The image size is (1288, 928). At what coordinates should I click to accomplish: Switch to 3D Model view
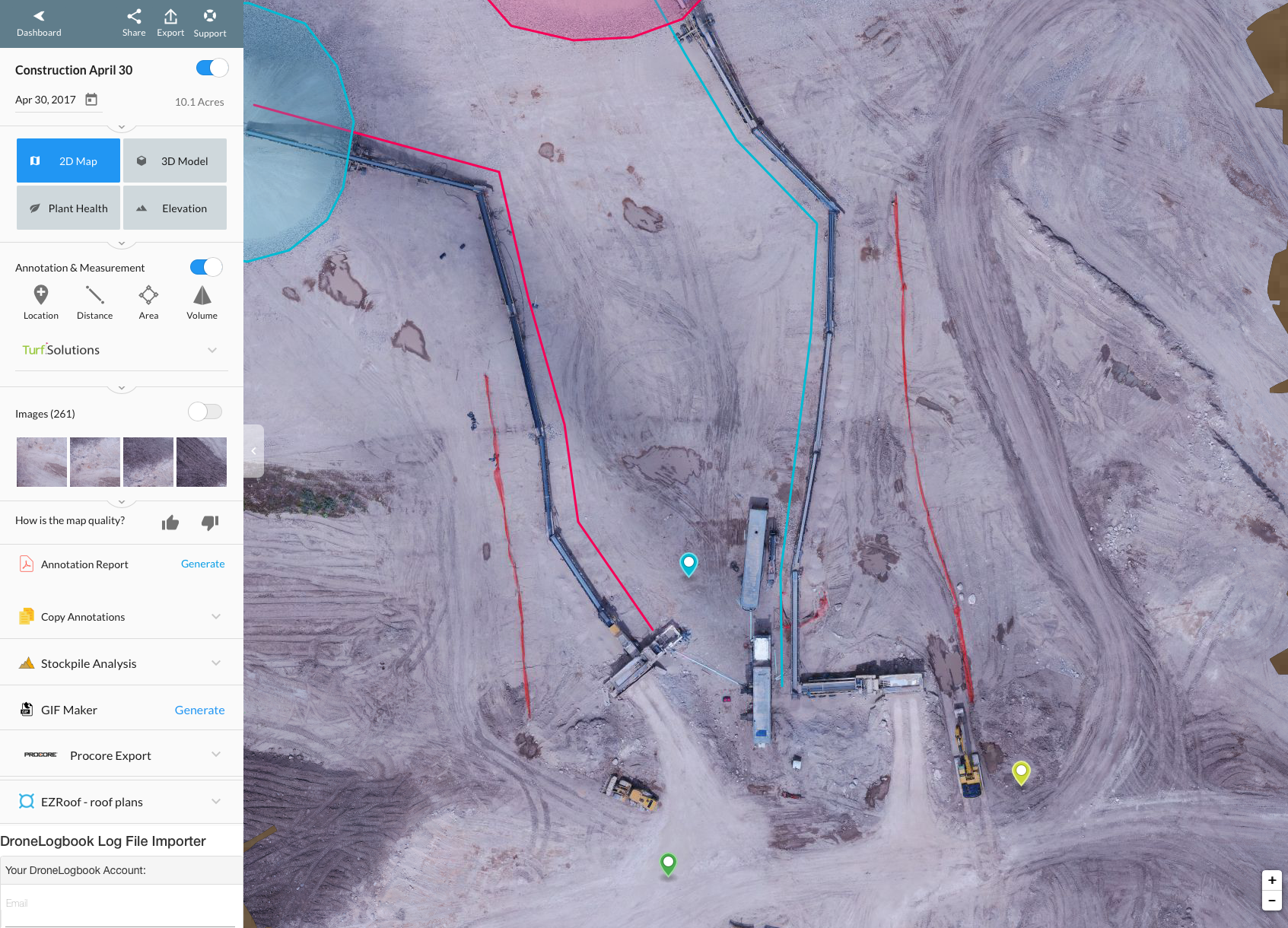coord(175,160)
